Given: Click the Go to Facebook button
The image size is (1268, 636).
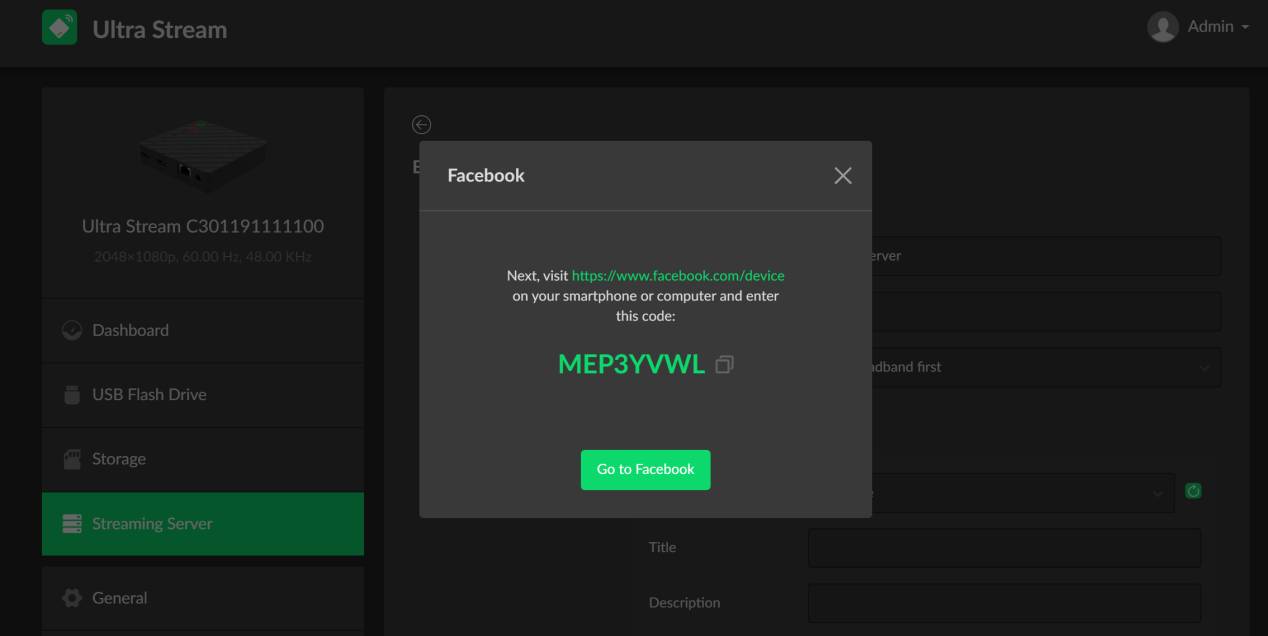Looking at the screenshot, I should point(646,469).
